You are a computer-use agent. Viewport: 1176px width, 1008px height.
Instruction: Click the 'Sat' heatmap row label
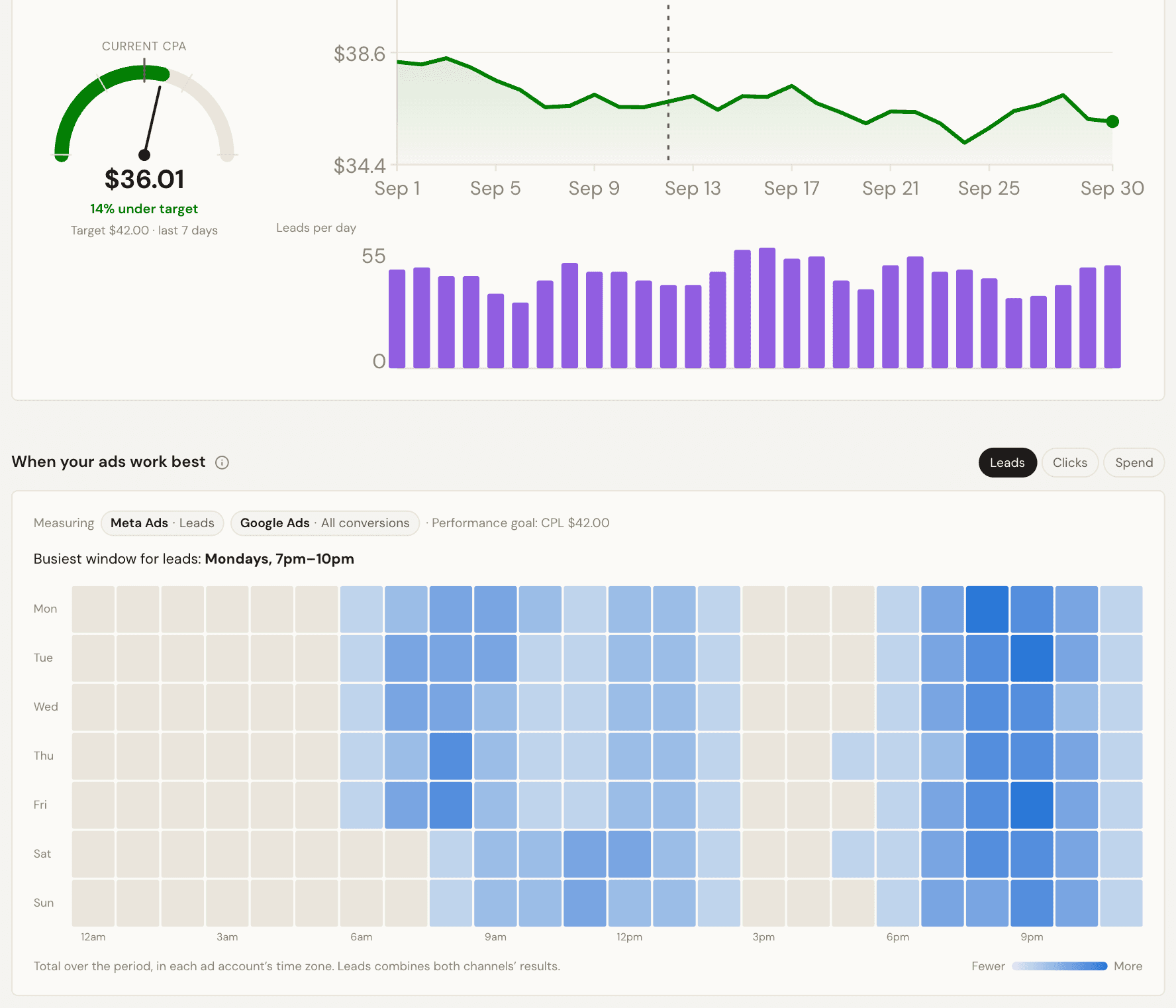pyautogui.click(x=42, y=854)
